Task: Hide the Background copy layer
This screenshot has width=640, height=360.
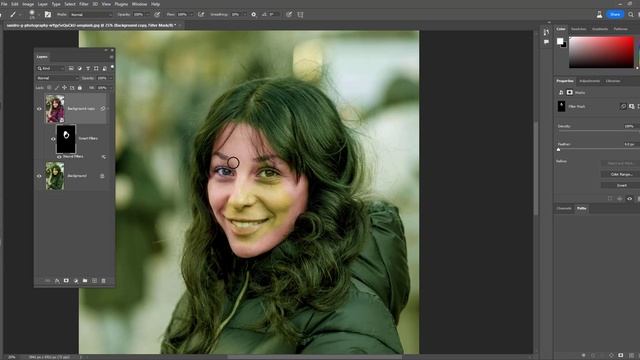Action: (39, 109)
